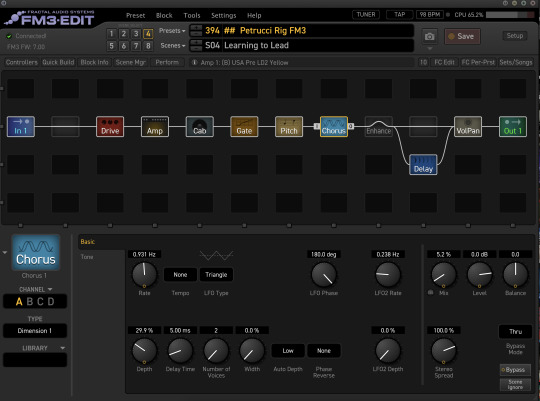
Task: Select the Gate block in grid
Action: (x=244, y=126)
